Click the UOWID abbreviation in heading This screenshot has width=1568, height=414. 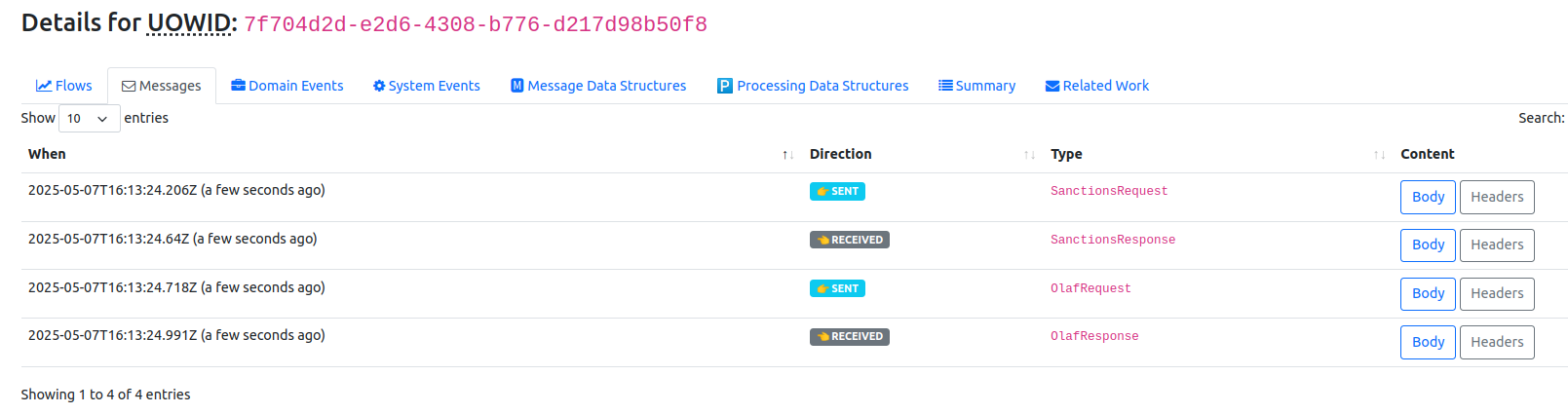point(189,23)
